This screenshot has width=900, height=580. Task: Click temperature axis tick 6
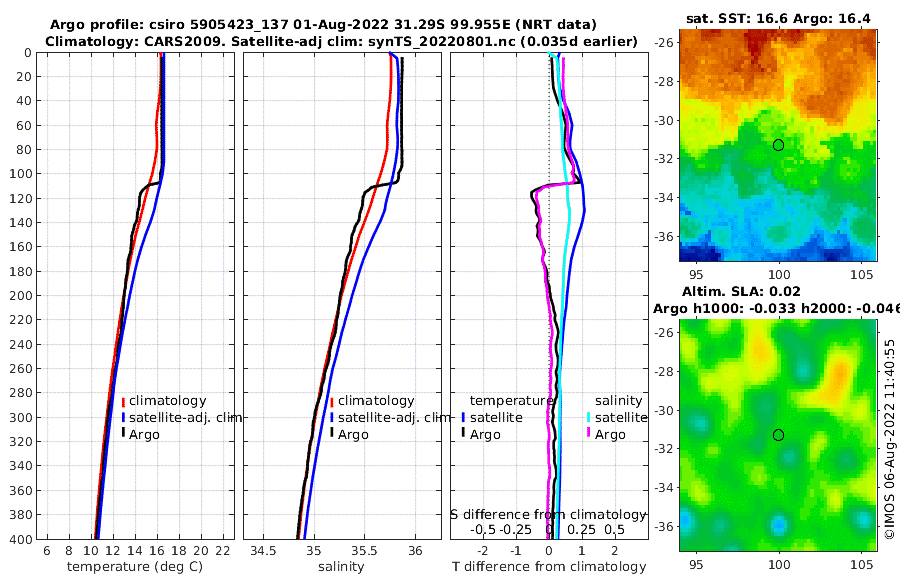[x=46, y=551]
